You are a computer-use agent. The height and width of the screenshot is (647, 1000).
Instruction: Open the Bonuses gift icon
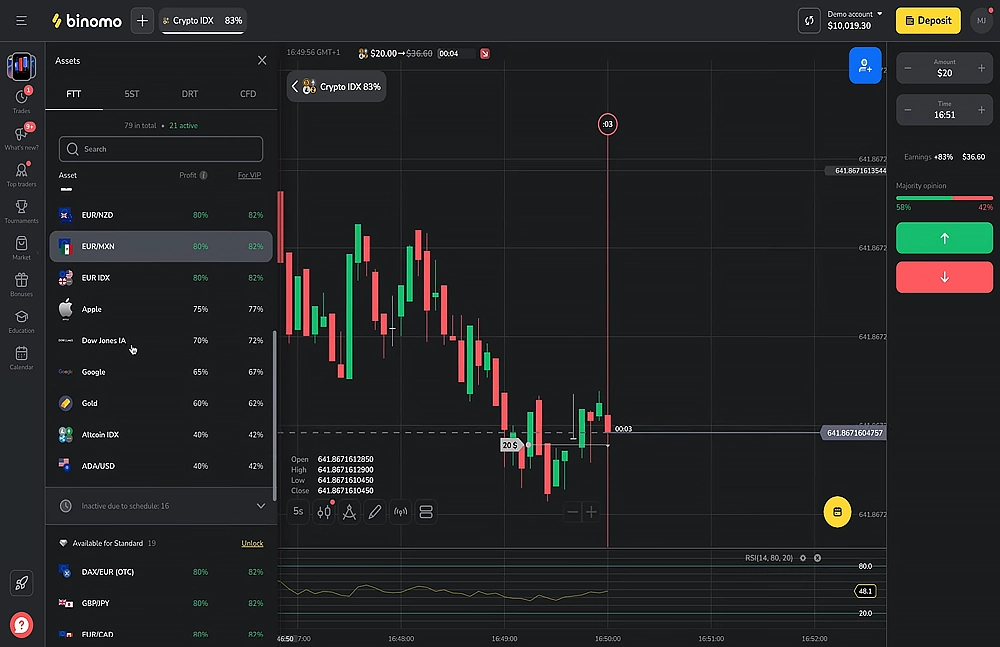tap(22, 280)
